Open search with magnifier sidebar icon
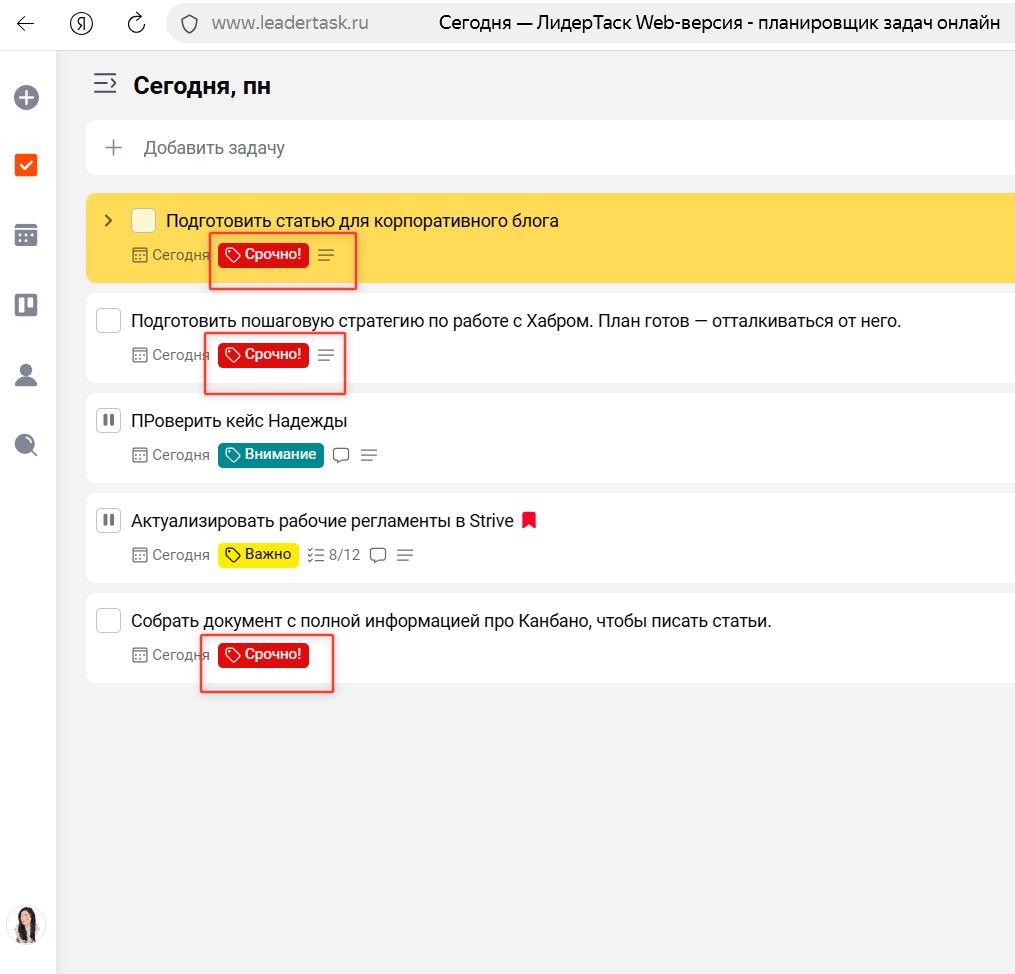The width and height of the screenshot is (1015, 974). [26, 445]
